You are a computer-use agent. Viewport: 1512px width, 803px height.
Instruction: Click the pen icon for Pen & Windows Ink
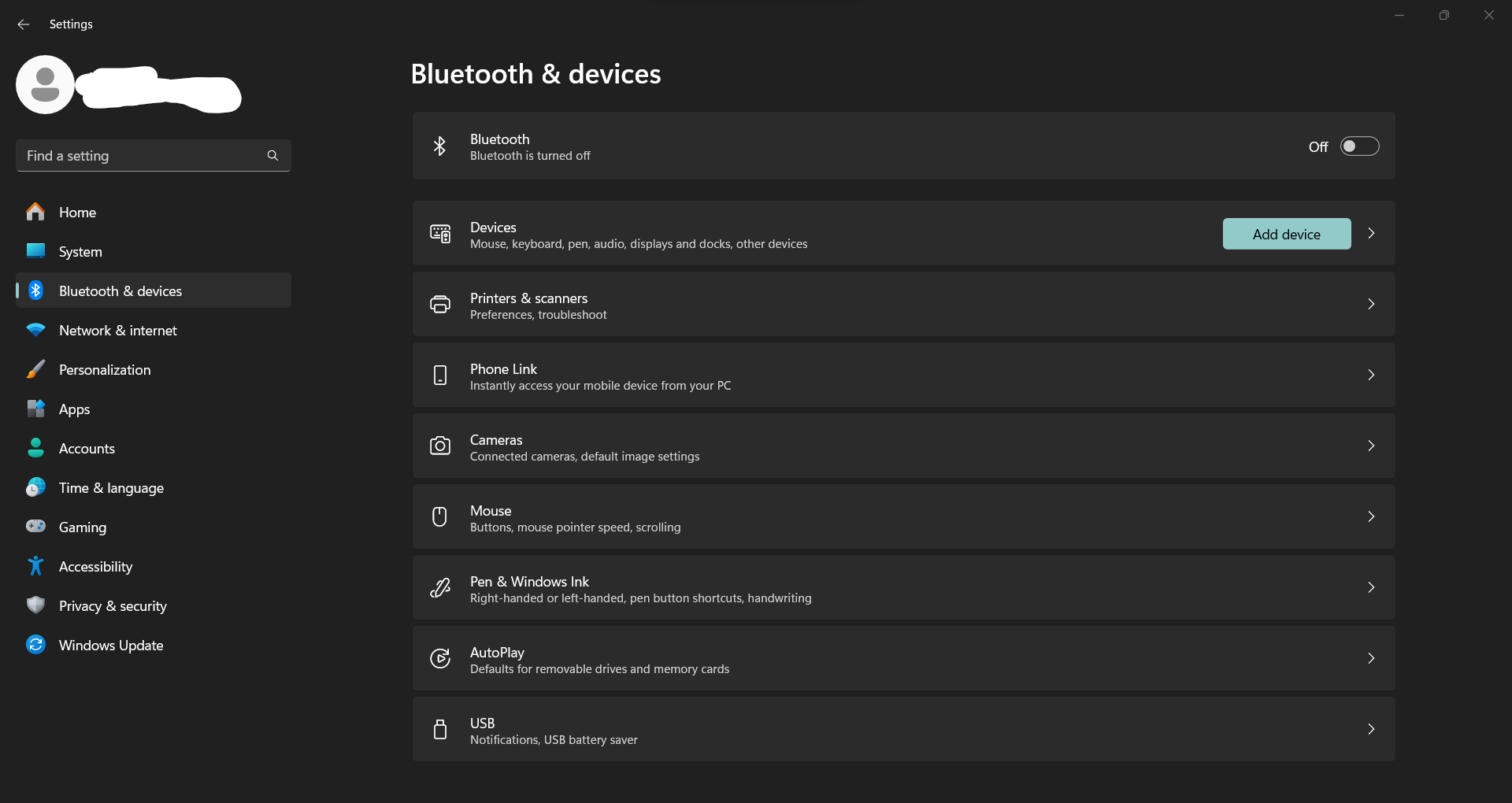[x=440, y=588]
